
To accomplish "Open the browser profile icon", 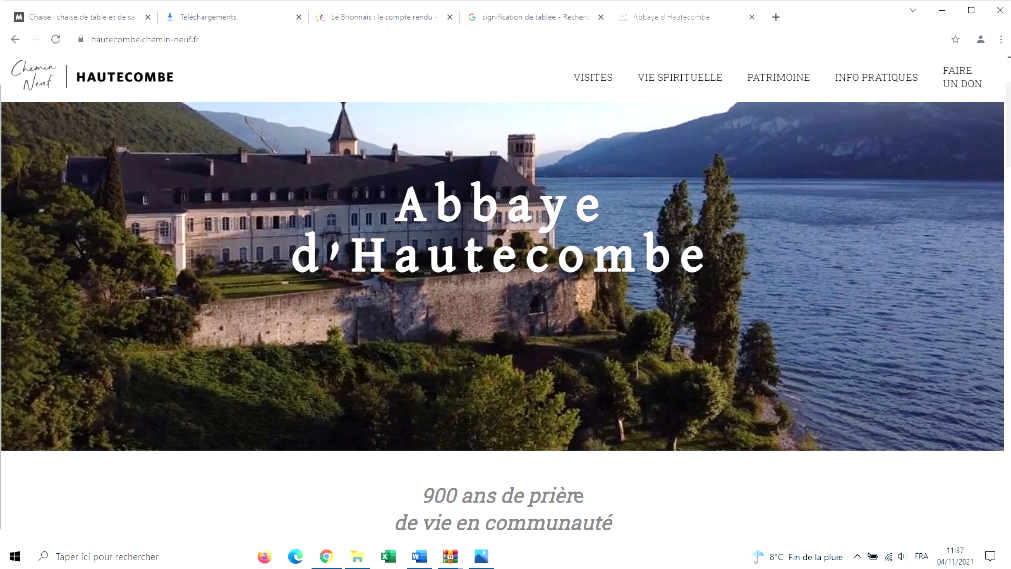I will click(x=980, y=39).
